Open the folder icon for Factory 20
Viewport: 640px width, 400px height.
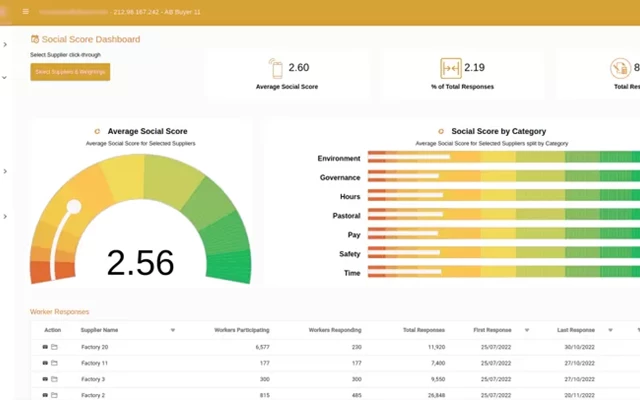(x=54, y=347)
